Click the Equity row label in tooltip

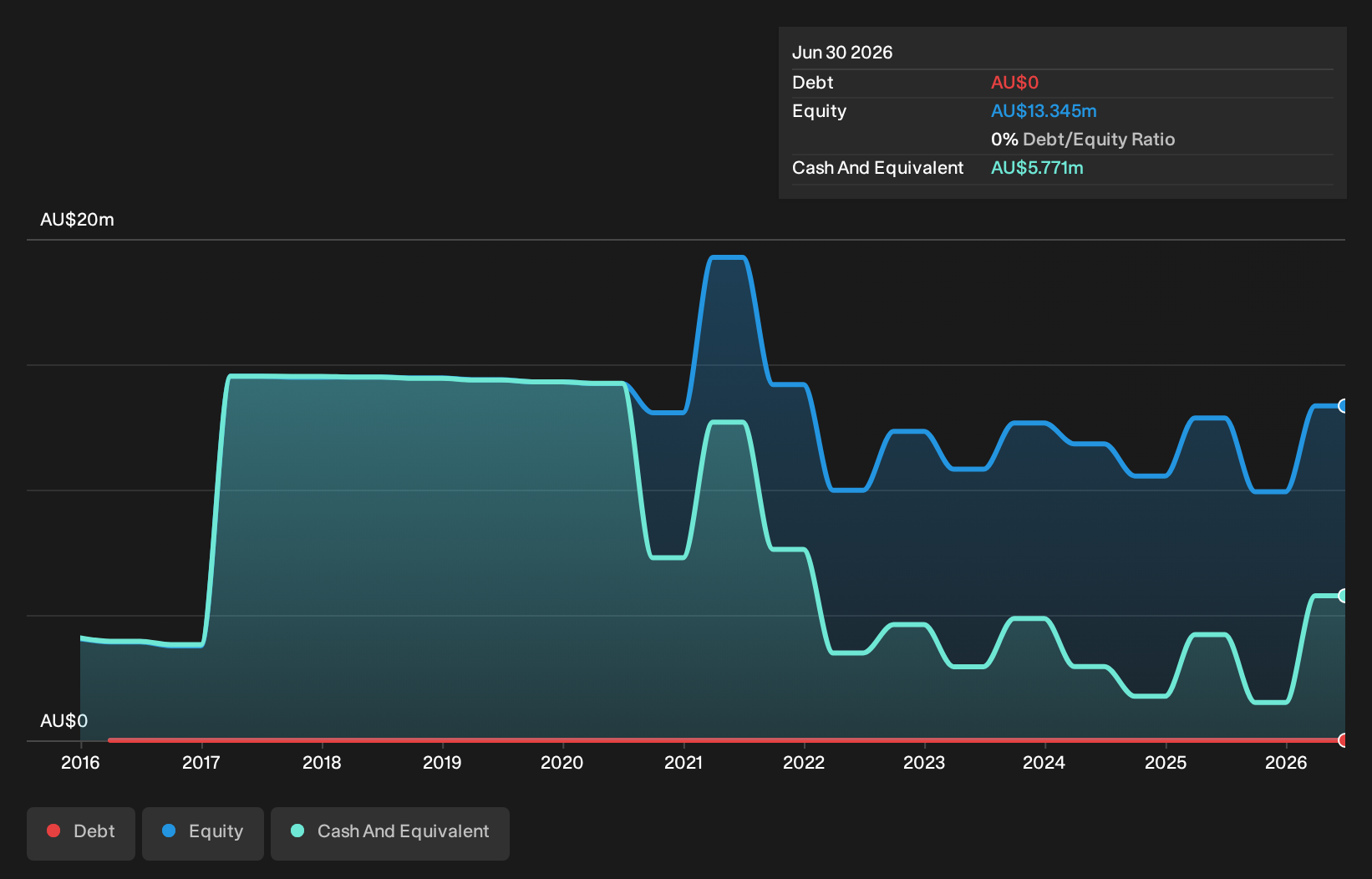819,111
